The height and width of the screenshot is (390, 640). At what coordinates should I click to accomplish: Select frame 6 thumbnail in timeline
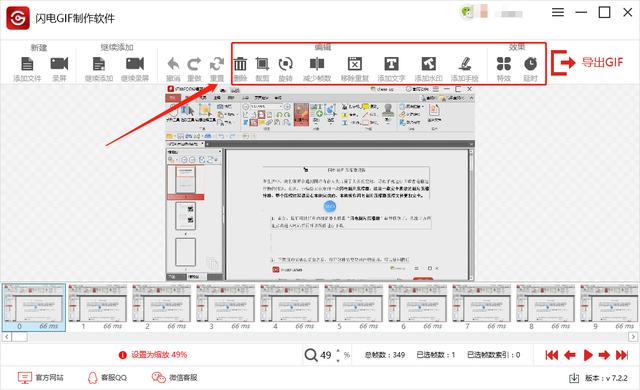click(418, 307)
